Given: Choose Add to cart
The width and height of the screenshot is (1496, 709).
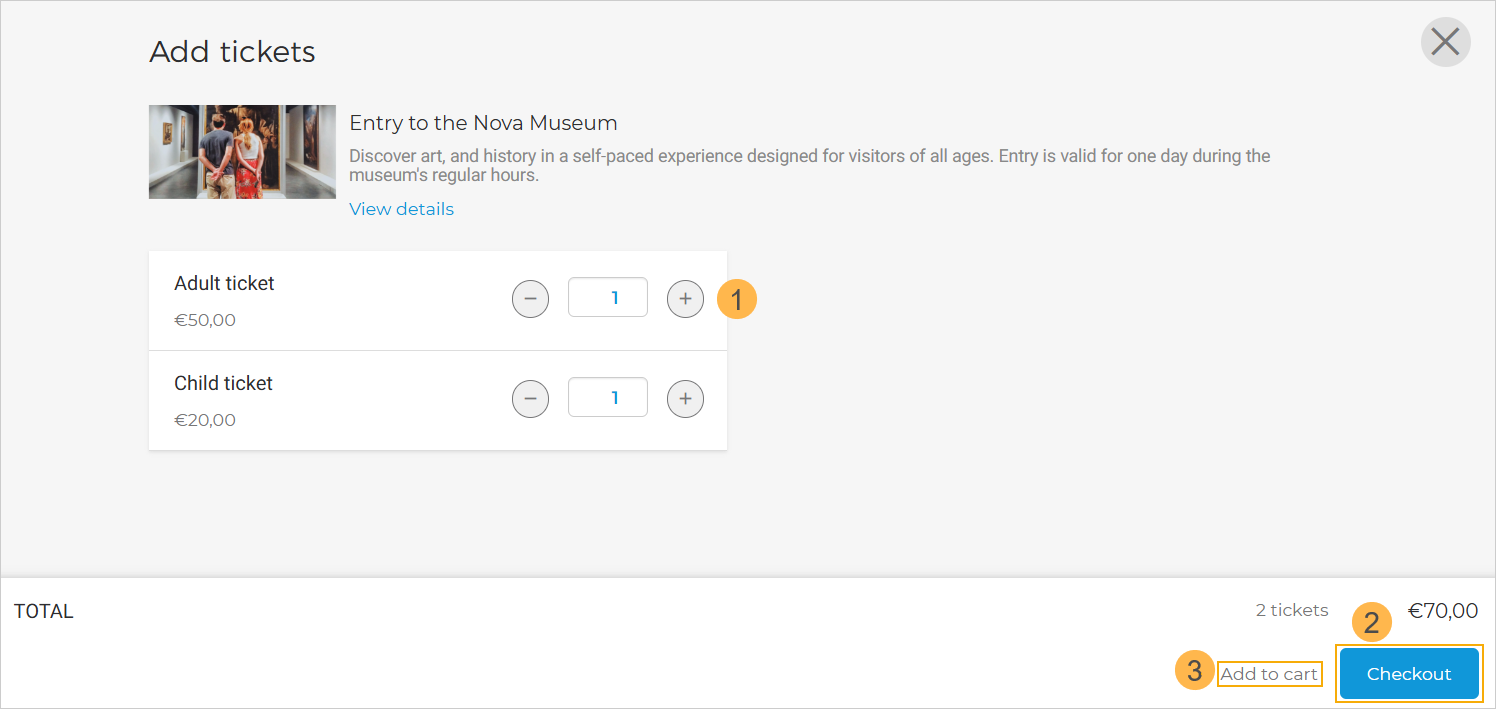Looking at the screenshot, I should point(1269,674).
